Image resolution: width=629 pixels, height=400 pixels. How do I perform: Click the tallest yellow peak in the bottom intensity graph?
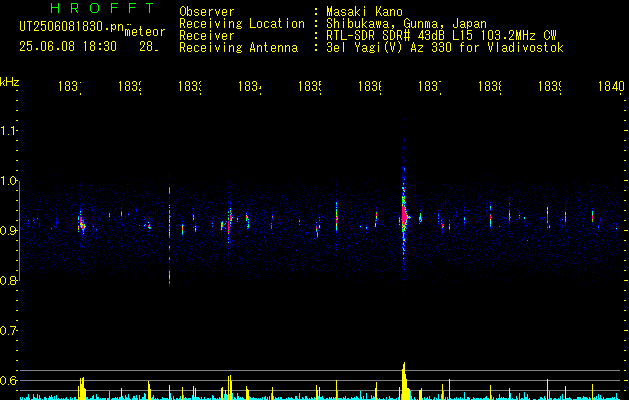coord(404,381)
